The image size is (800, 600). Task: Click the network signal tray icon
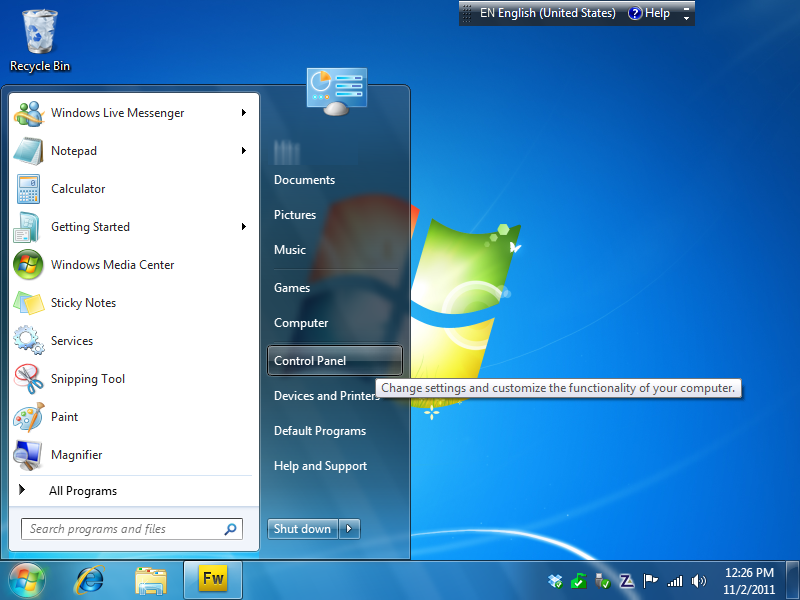click(x=674, y=581)
